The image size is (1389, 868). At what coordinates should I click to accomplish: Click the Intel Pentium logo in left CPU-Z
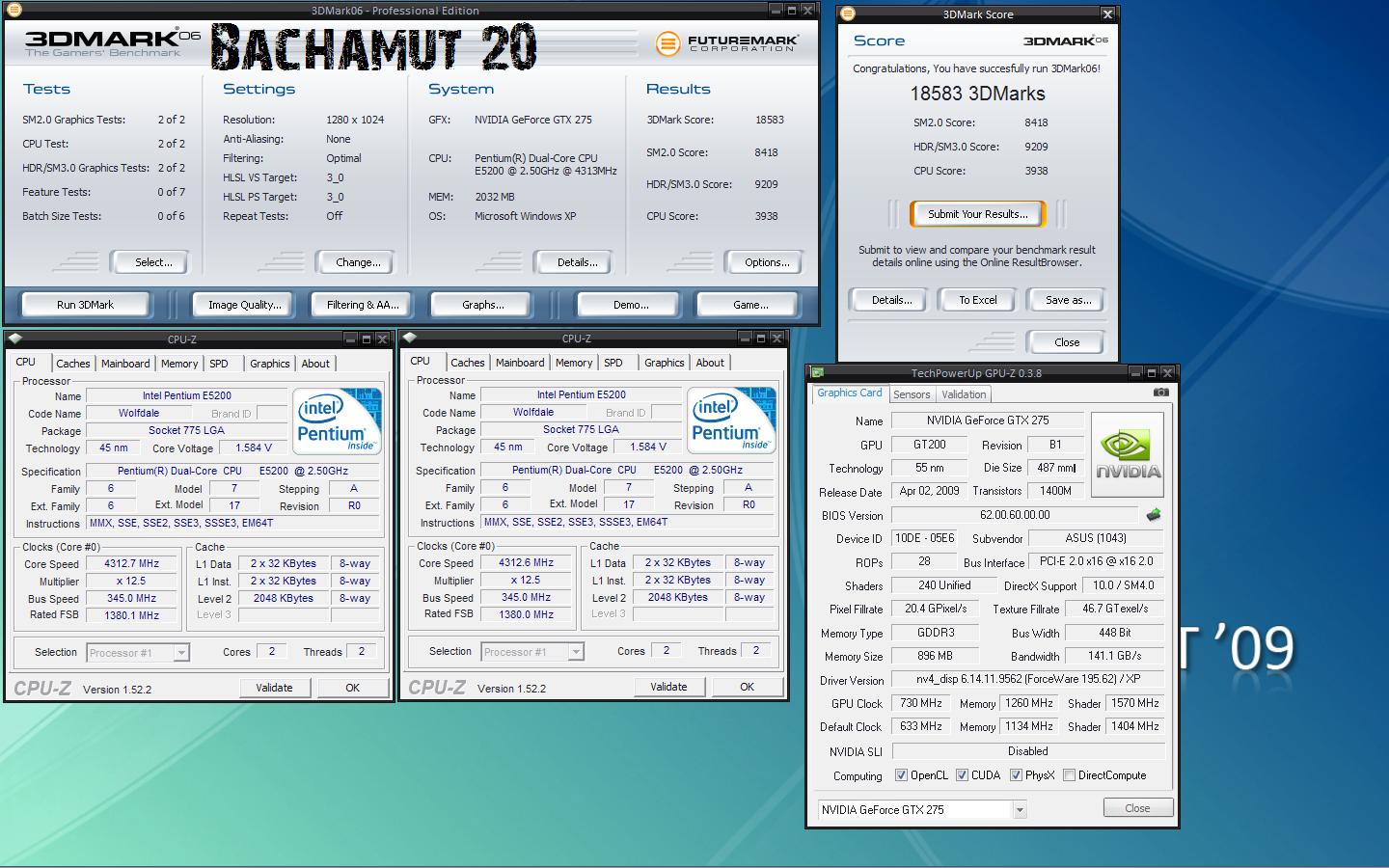(x=338, y=421)
